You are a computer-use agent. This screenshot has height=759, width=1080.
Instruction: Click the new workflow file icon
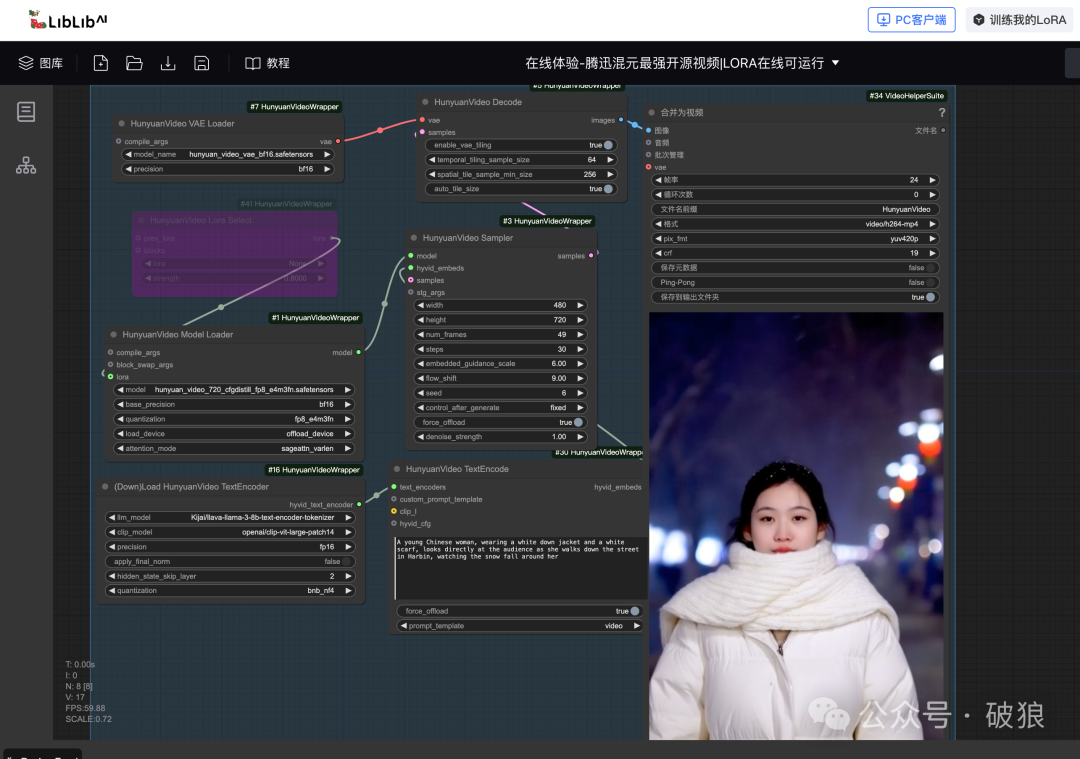(100, 62)
